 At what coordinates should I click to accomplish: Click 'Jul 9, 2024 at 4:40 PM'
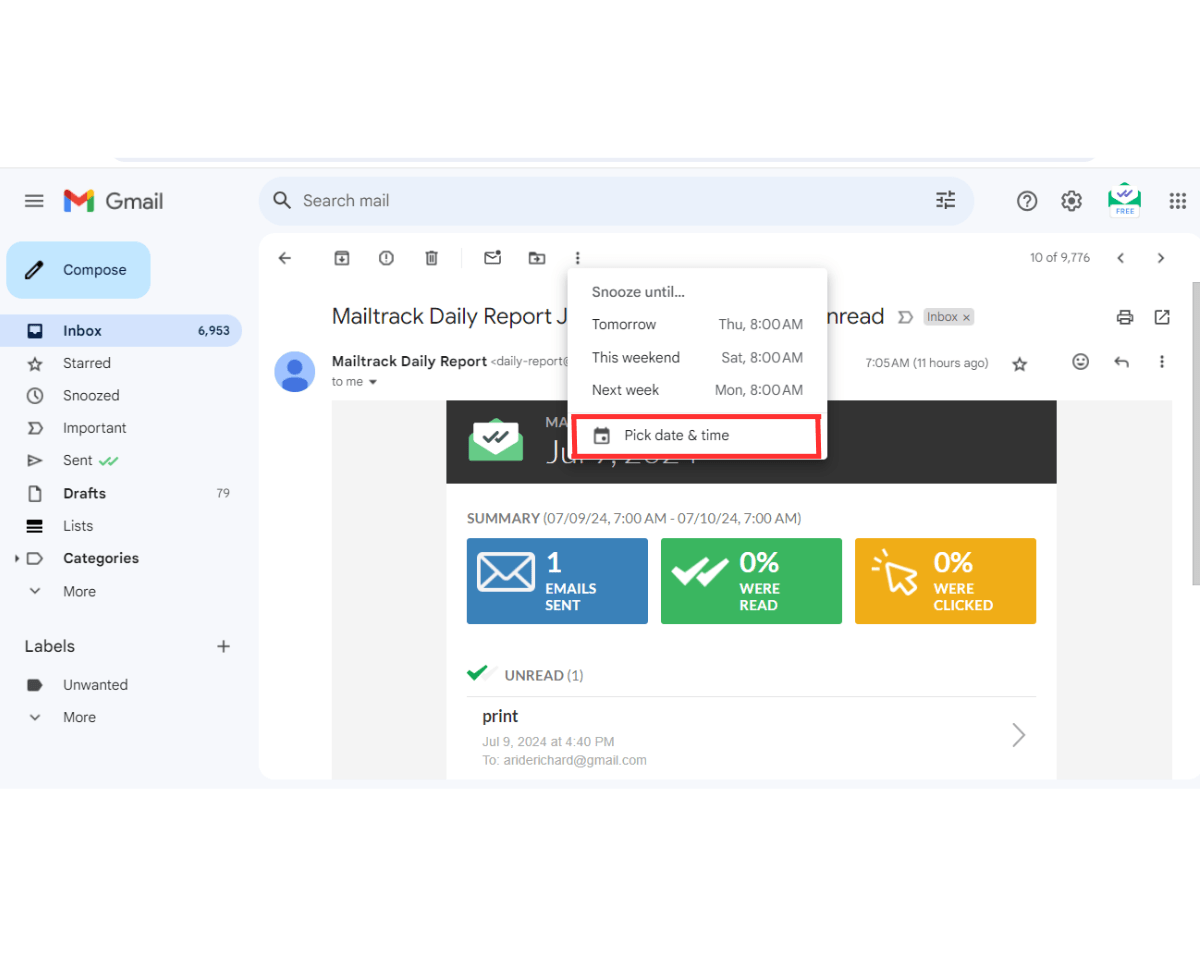tap(548, 742)
